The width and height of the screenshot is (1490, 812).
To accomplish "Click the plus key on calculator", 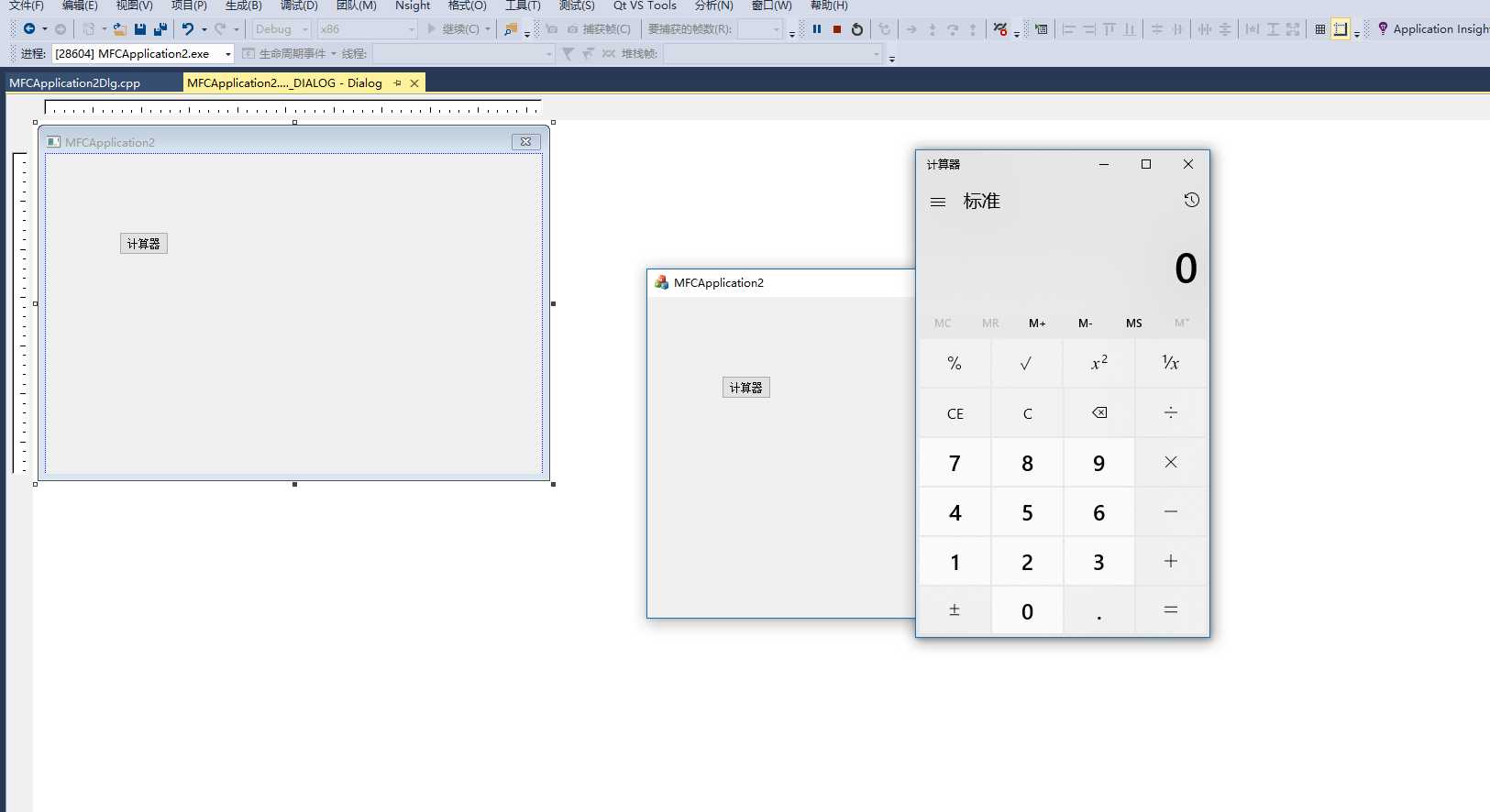I will (x=1171, y=561).
